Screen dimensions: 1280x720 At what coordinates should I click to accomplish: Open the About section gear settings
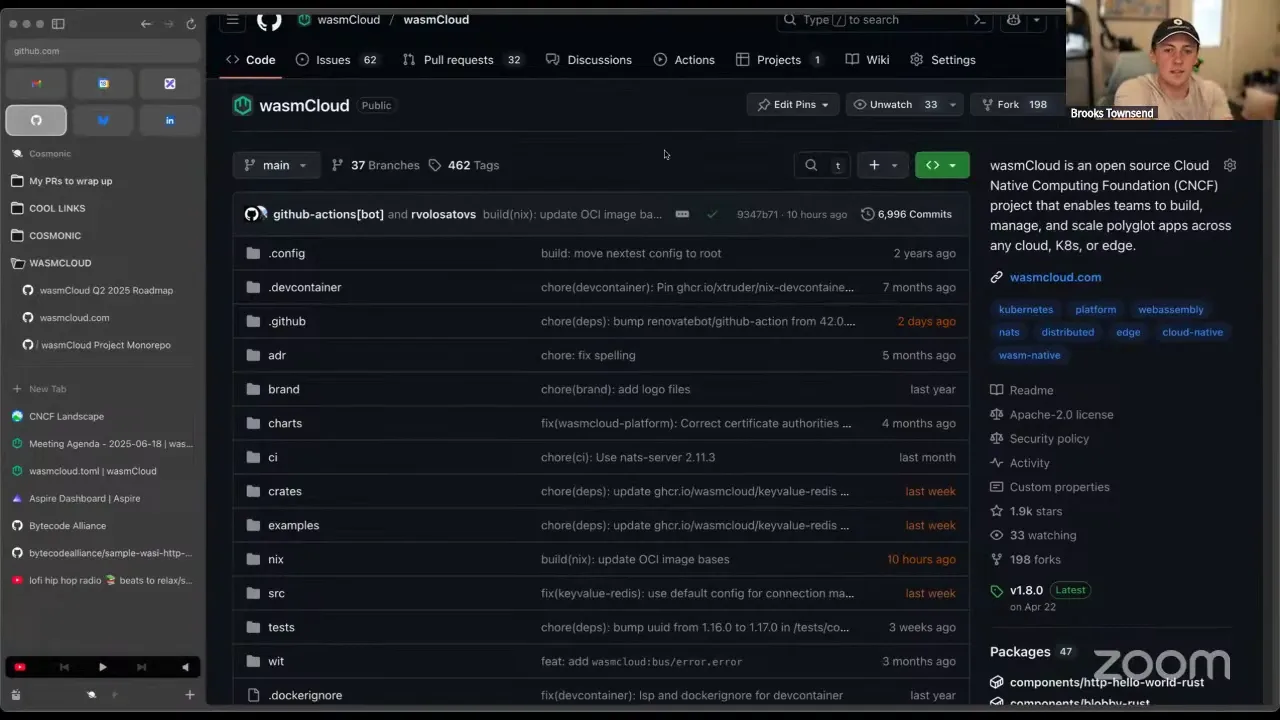[x=1230, y=165]
